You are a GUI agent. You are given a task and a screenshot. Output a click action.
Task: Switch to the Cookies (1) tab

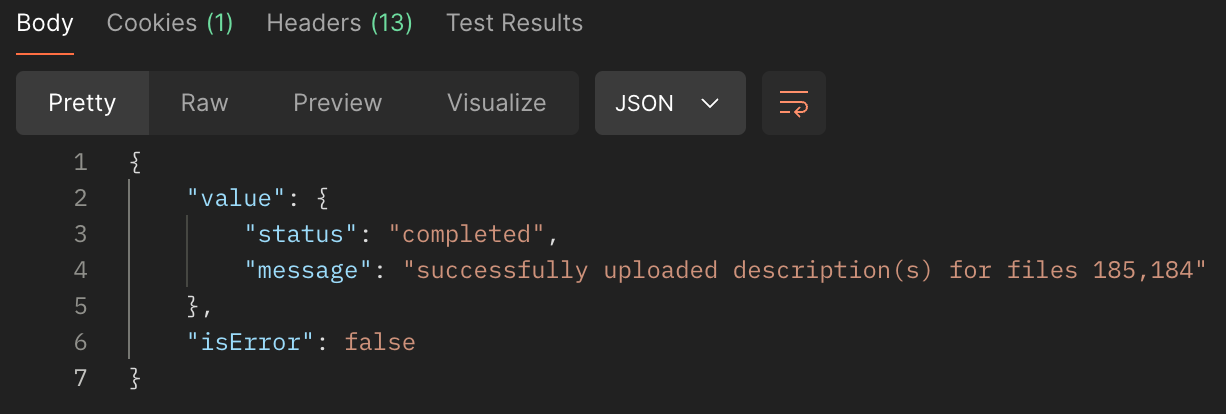[170, 23]
